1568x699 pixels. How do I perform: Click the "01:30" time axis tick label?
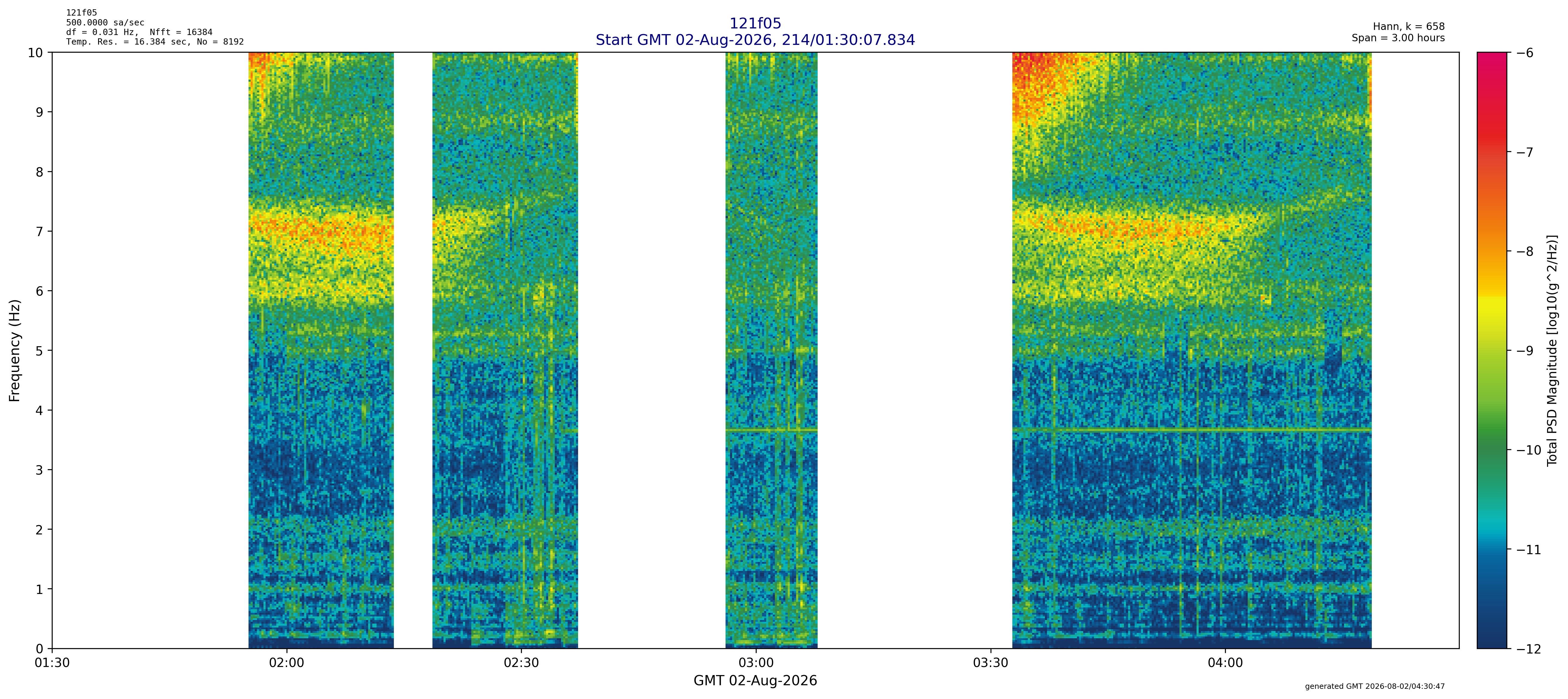[x=52, y=662]
